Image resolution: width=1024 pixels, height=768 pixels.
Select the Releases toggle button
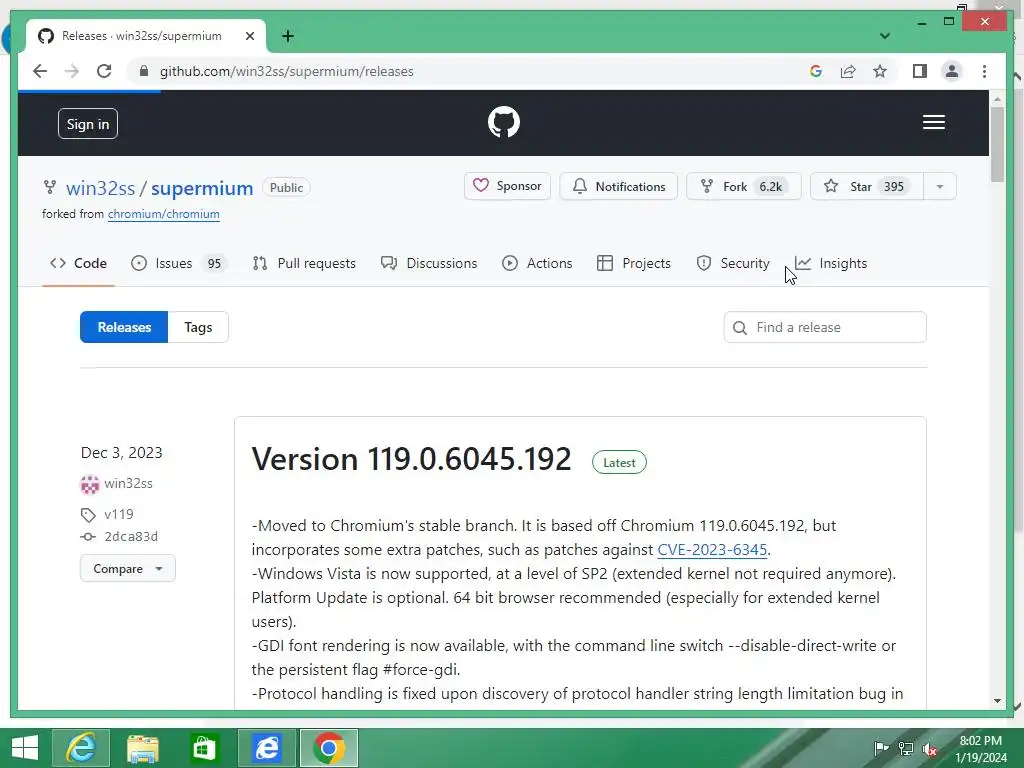pos(124,327)
